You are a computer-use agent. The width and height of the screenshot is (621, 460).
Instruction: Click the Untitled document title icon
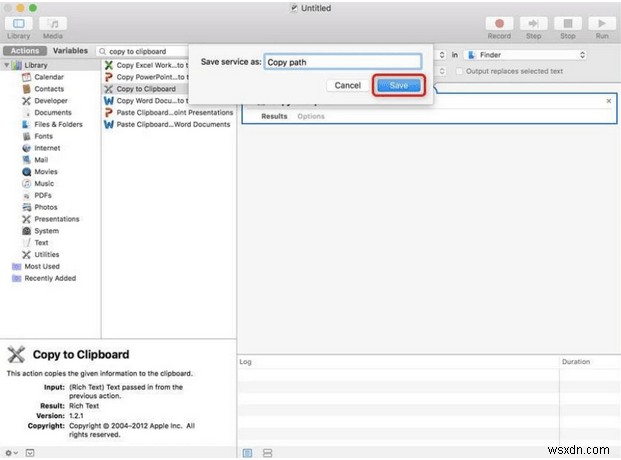coord(294,8)
